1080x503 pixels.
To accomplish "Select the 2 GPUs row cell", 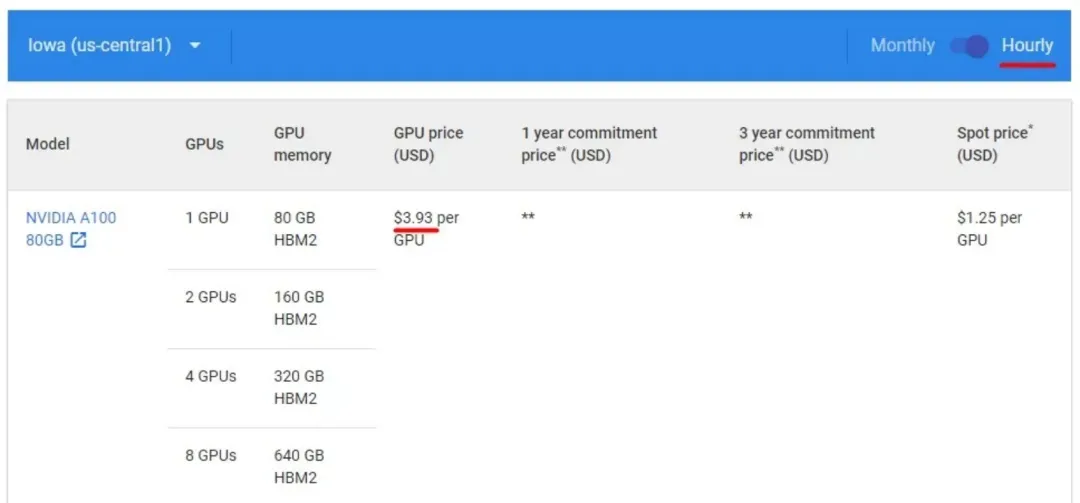I will coord(211,297).
